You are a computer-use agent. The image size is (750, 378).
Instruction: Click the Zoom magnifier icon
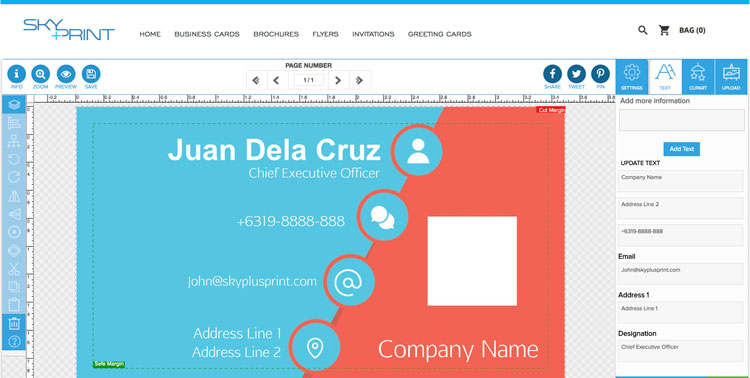click(x=41, y=74)
